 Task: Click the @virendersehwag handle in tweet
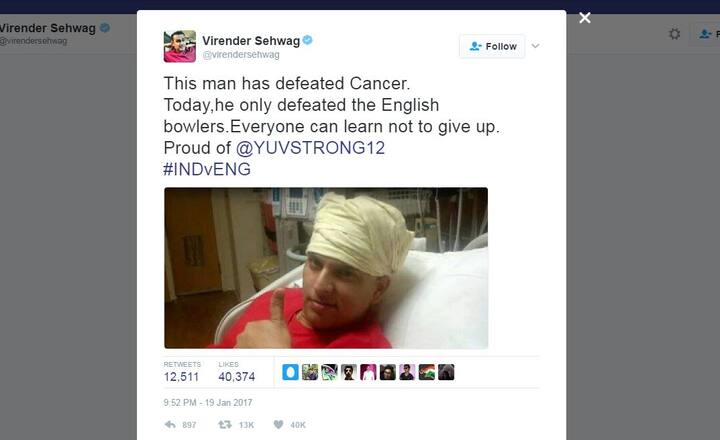(241, 55)
